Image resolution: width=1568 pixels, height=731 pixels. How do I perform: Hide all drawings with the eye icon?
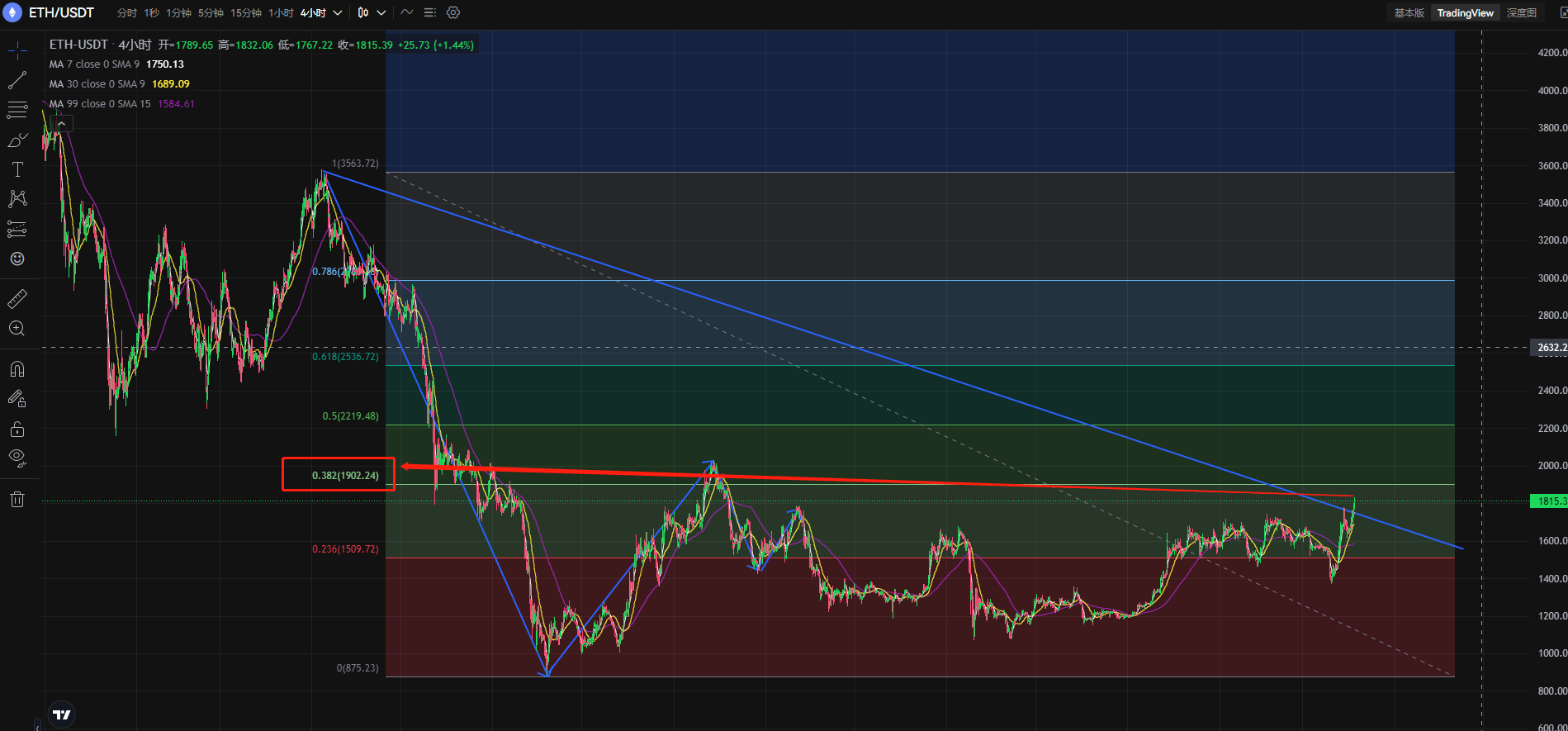coord(17,458)
